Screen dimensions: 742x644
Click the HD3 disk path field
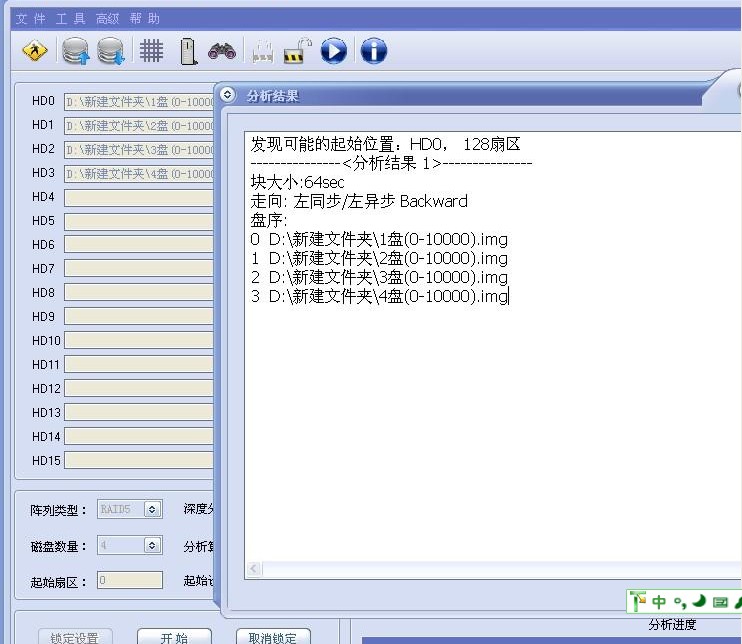coord(139,174)
